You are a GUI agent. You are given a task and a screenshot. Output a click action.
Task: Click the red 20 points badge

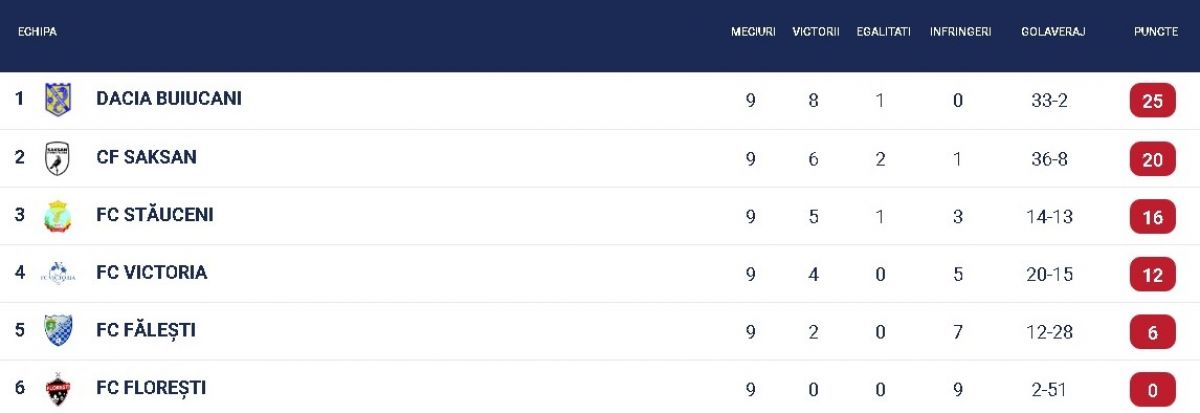pos(1152,159)
